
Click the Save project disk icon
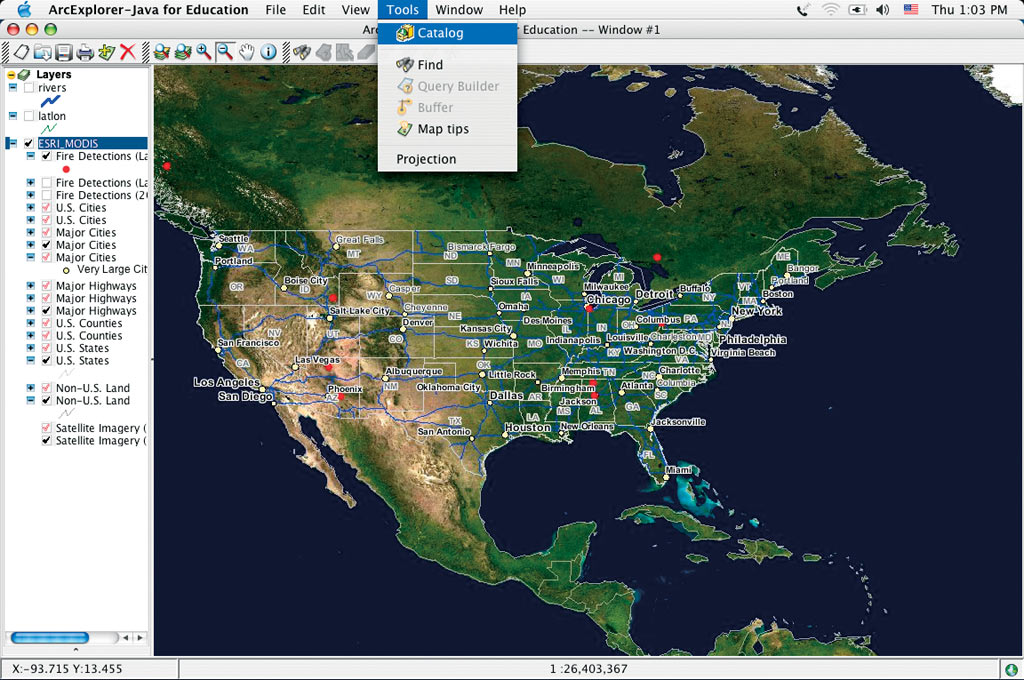point(63,52)
